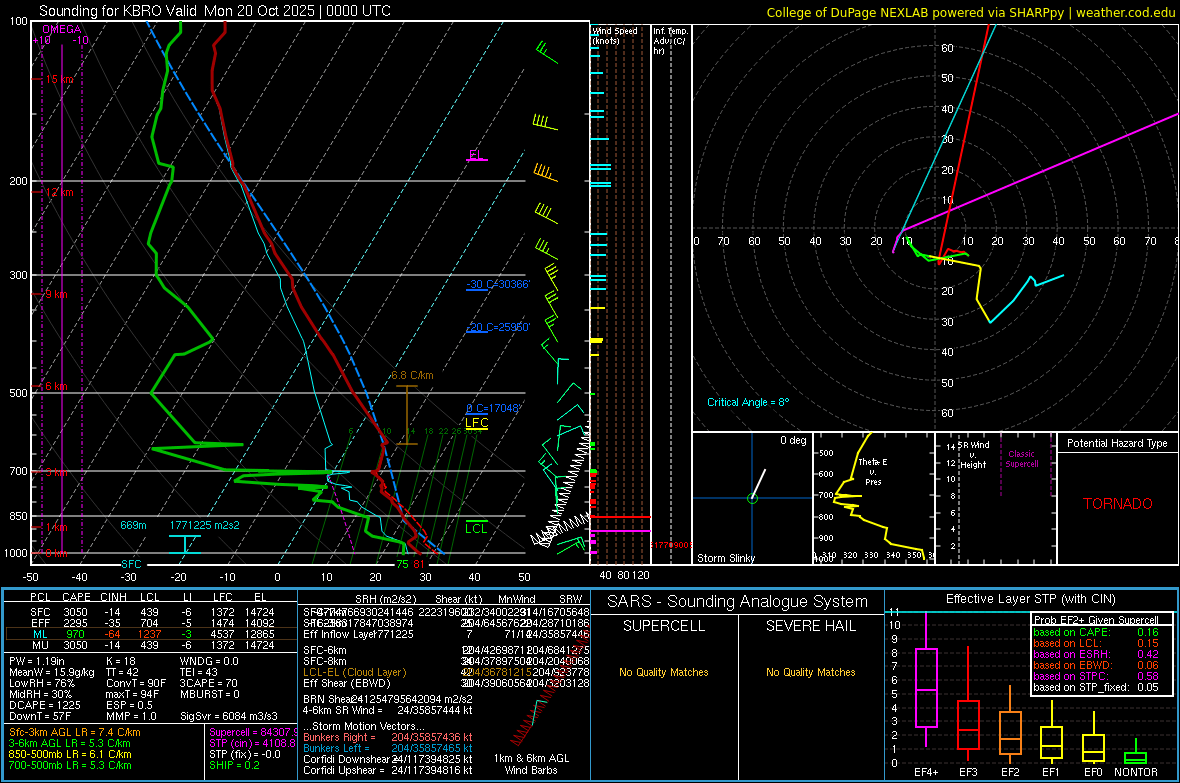Image resolution: width=1180 pixels, height=783 pixels.
Task: Select the EFF parcel row
Action: pos(152,623)
